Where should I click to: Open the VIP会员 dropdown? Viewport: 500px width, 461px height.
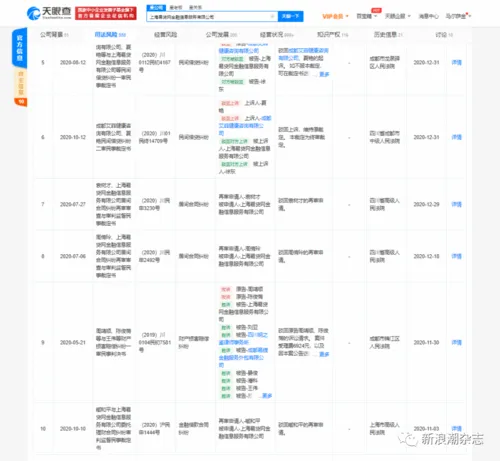click(335, 16)
